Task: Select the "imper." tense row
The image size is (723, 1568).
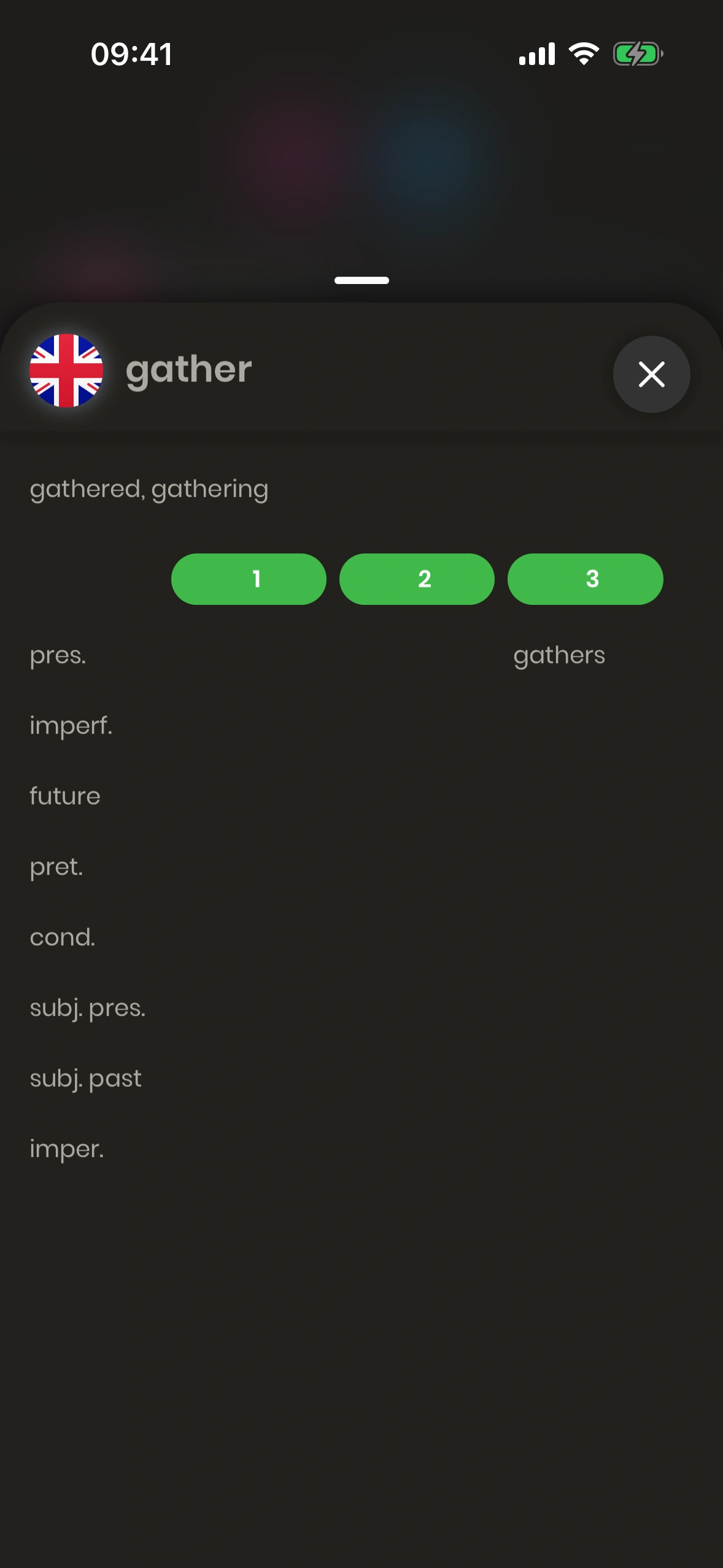Action: pos(67,1149)
